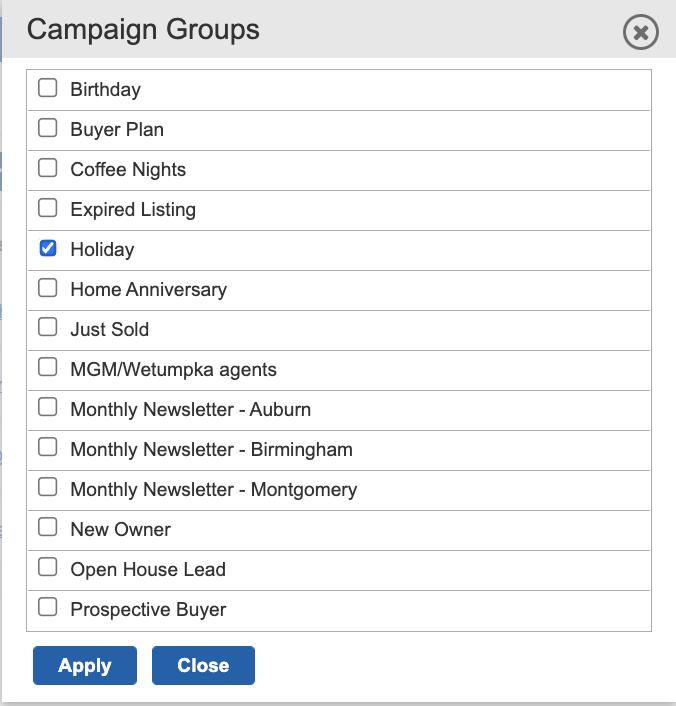The image size is (676, 706).
Task: Tick the Coffee Nights checkbox
Action: (47, 168)
